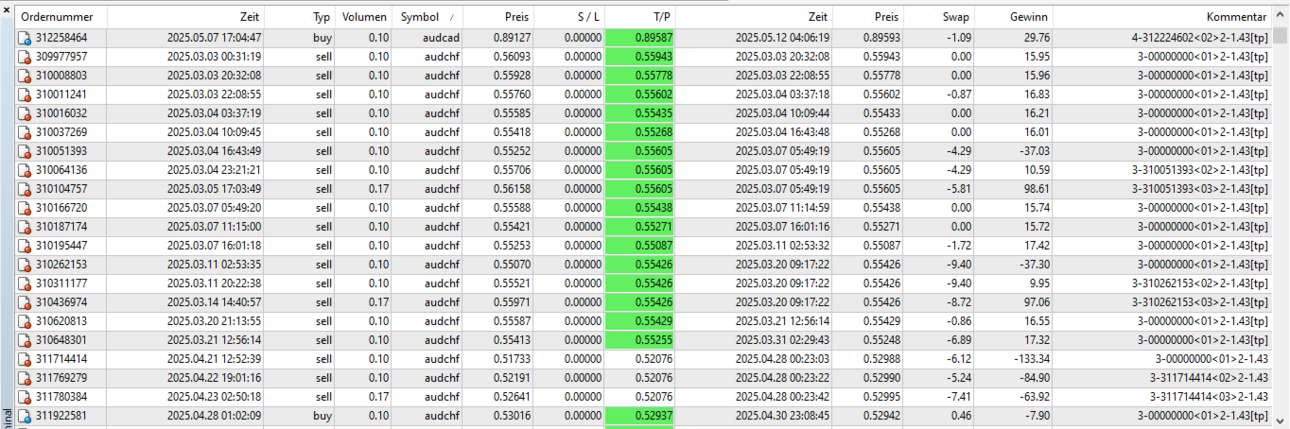Click the green T/P cell 0.52937
Screen dimensions: 1290x429
641,416
